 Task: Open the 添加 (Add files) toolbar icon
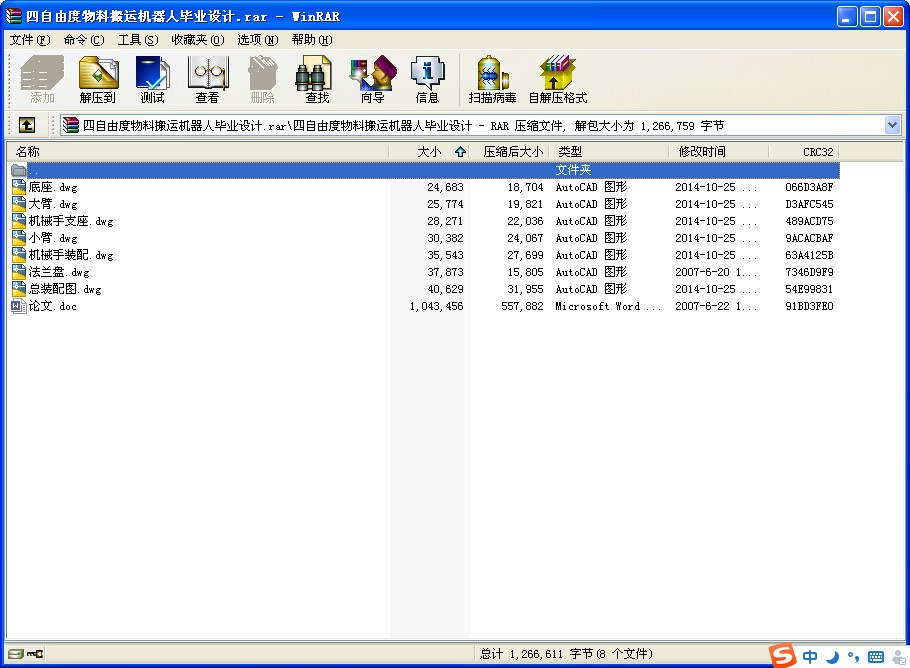pos(40,78)
